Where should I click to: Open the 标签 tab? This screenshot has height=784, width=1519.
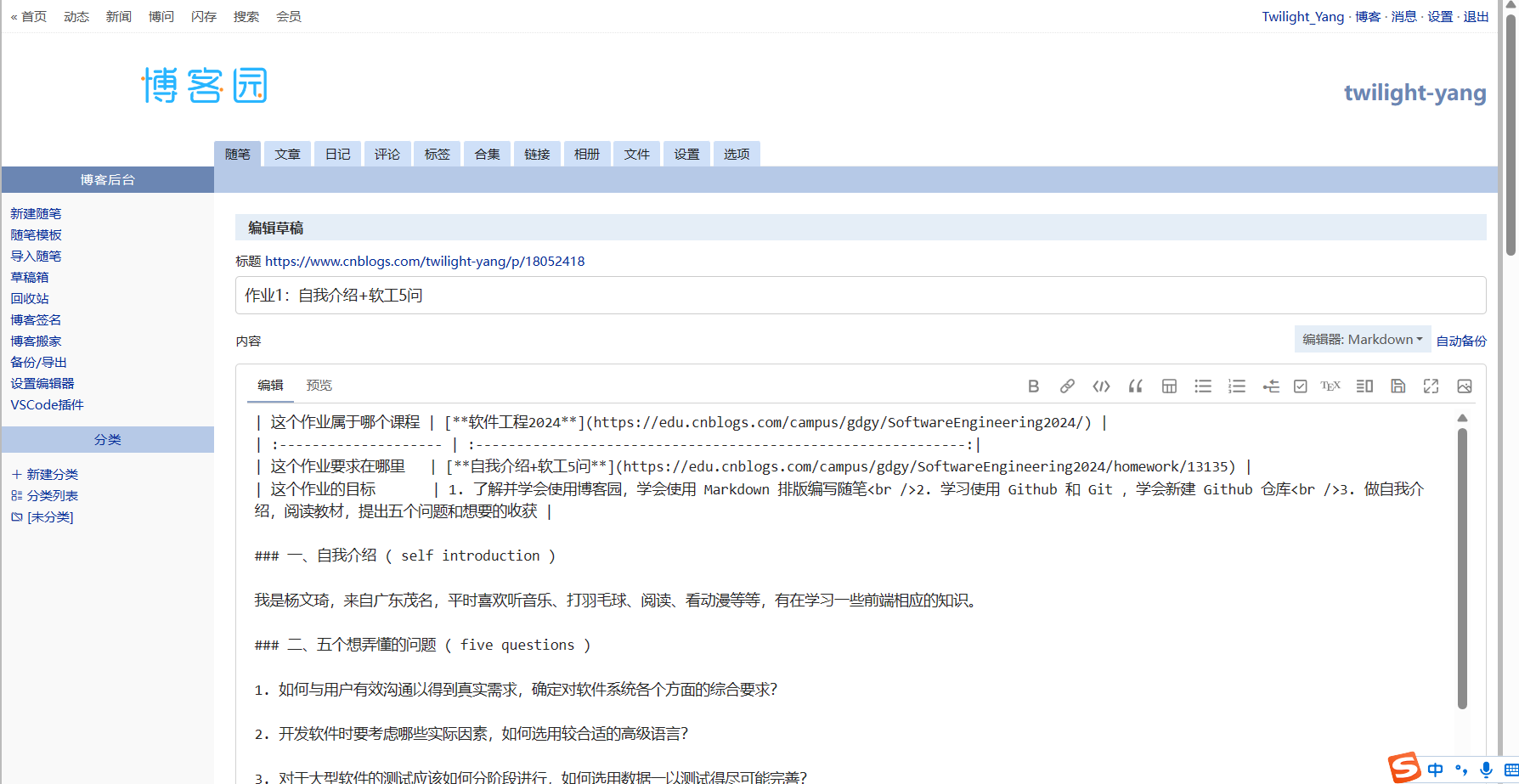point(438,154)
